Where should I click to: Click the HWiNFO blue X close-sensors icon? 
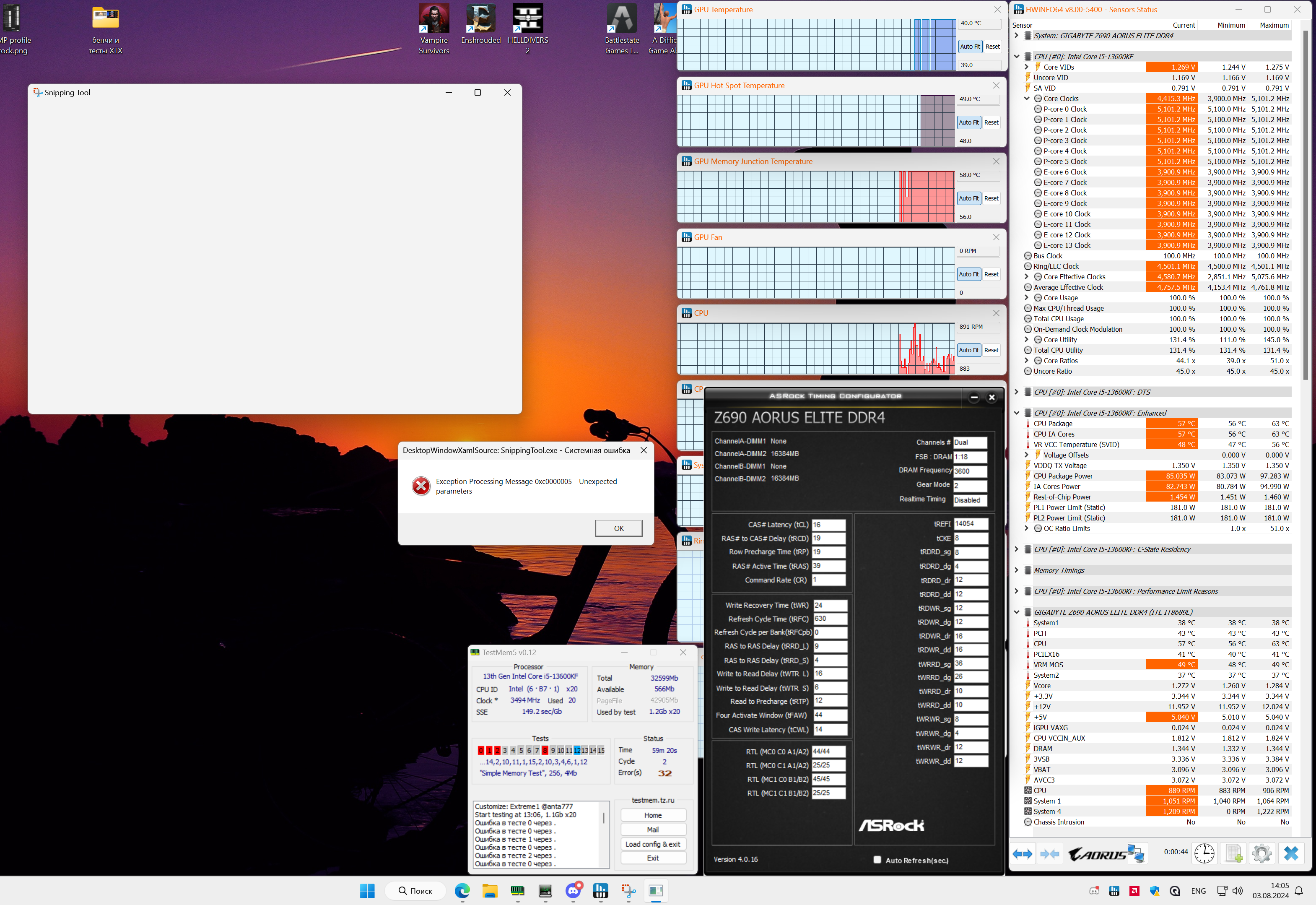[1291, 853]
